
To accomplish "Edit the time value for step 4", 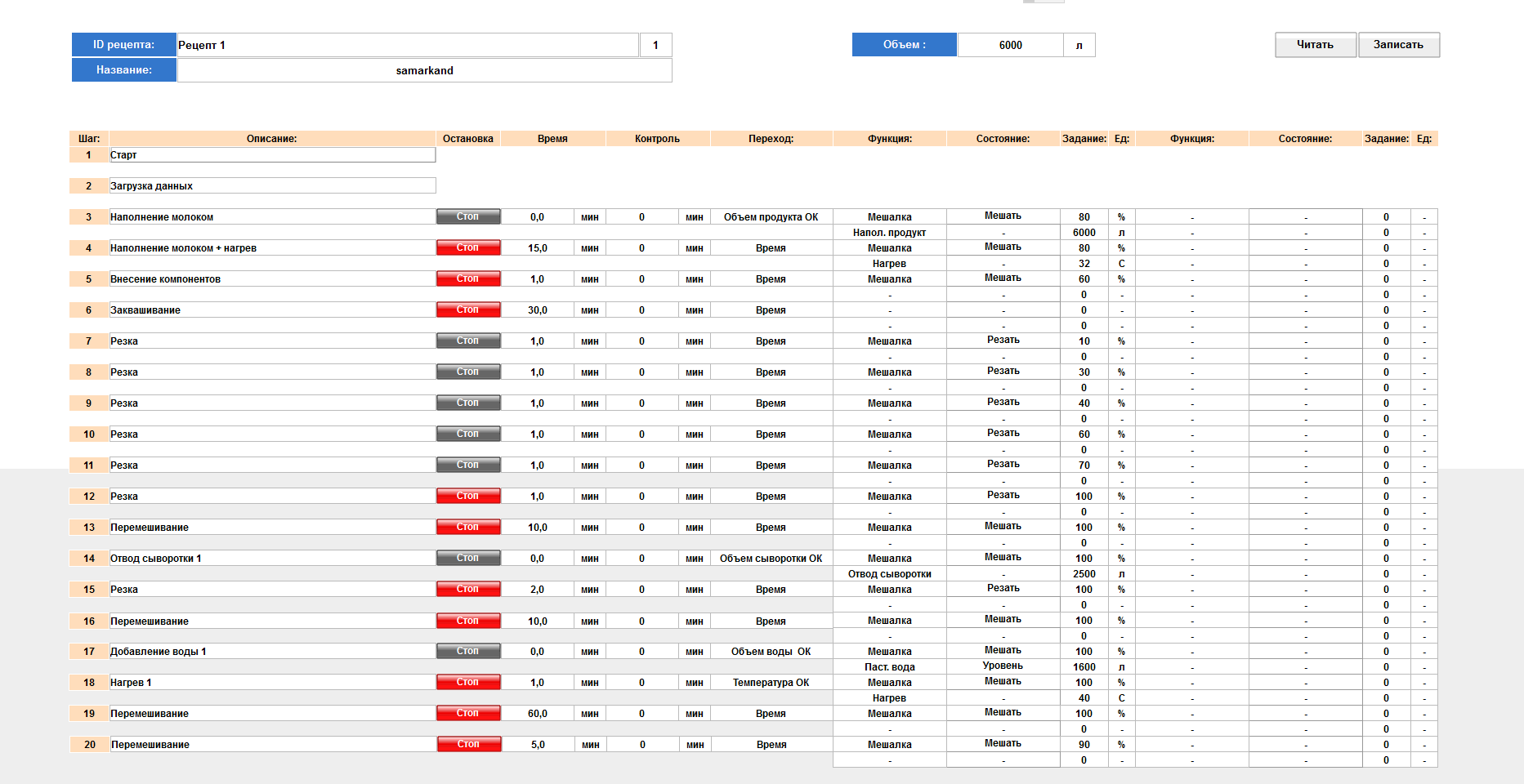I will coord(537,248).
